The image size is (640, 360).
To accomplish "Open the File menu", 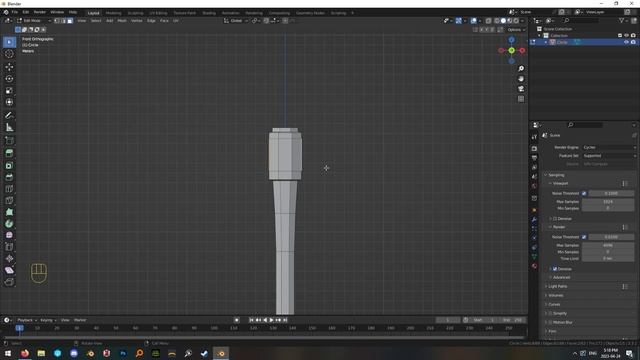I will tap(15, 12).
